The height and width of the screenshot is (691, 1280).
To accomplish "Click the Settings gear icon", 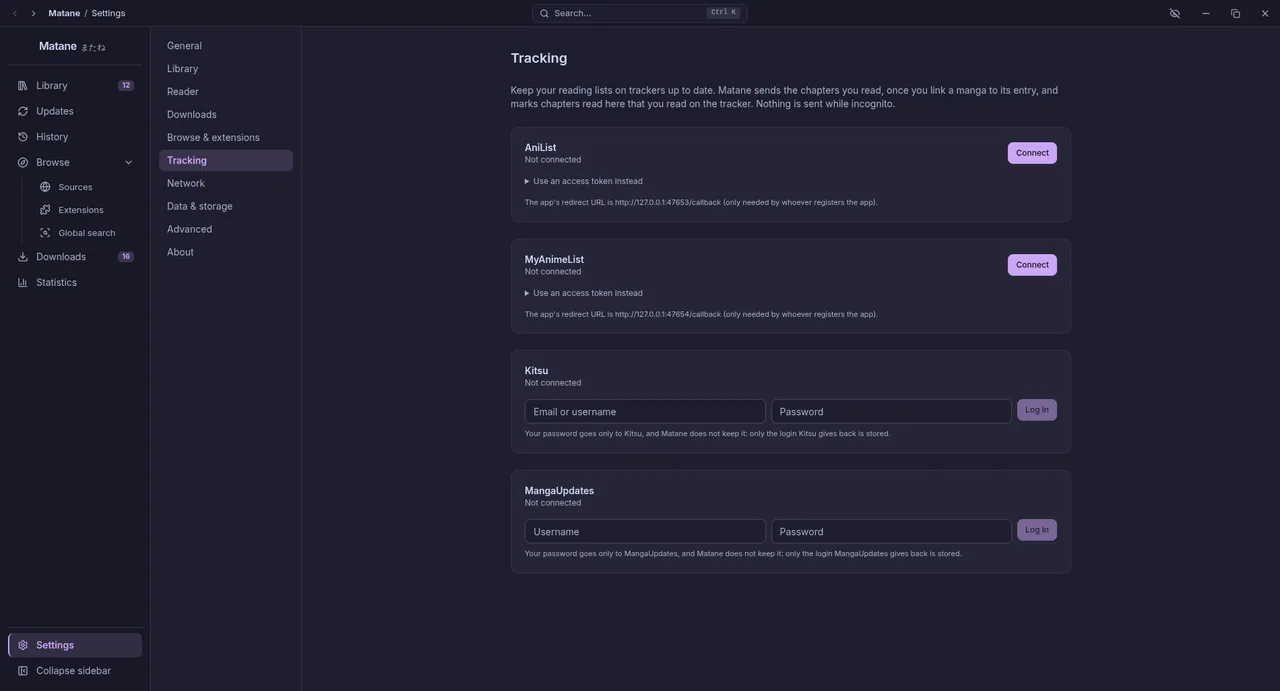I will click(23, 645).
